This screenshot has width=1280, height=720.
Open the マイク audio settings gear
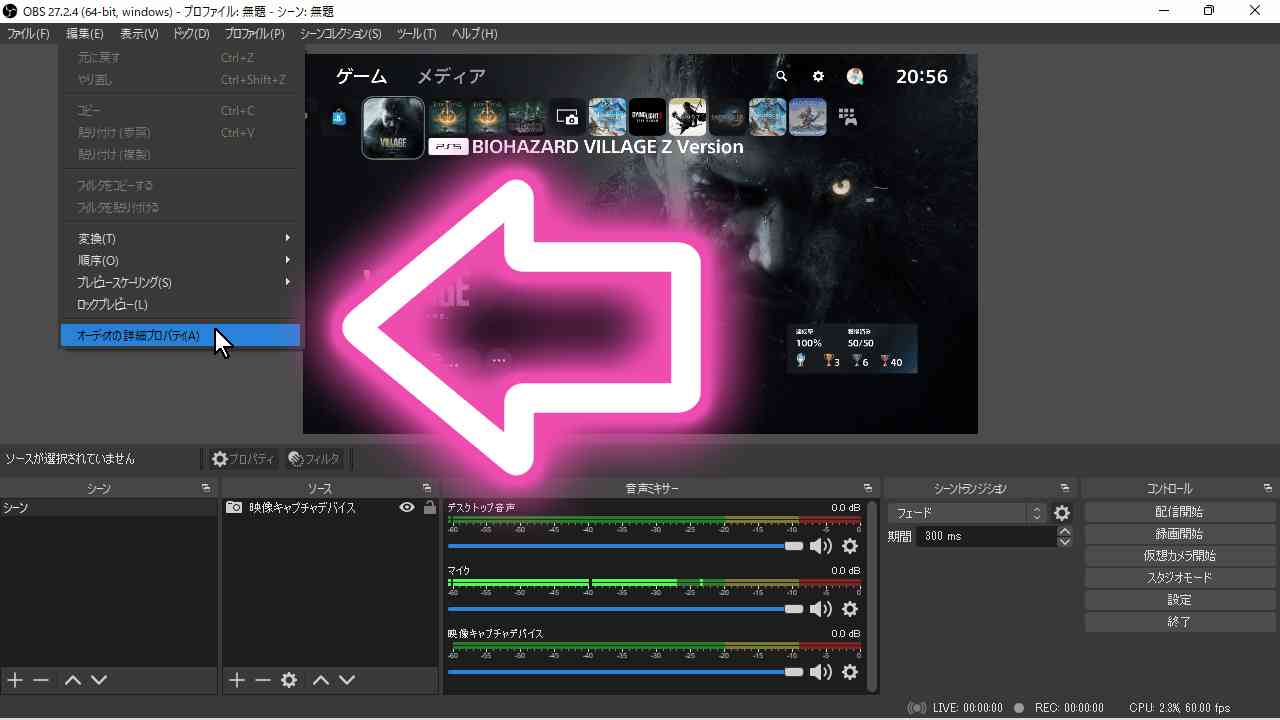pyautogui.click(x=850, y=609)
